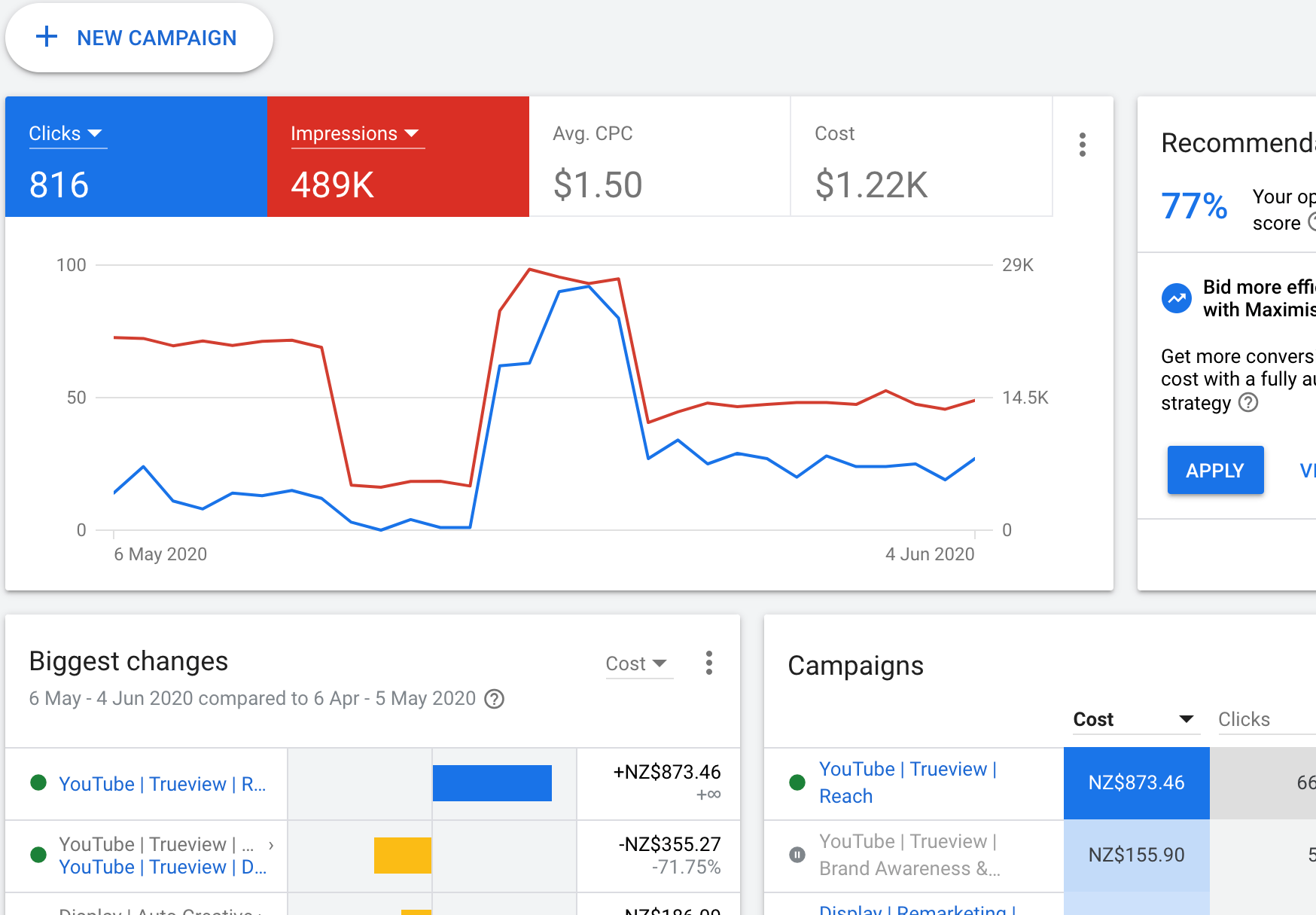Click the paused status icon for Brand Awareness
This screenshot has height=915, width=1316.
pyautogui.click(x=797, y=855)
